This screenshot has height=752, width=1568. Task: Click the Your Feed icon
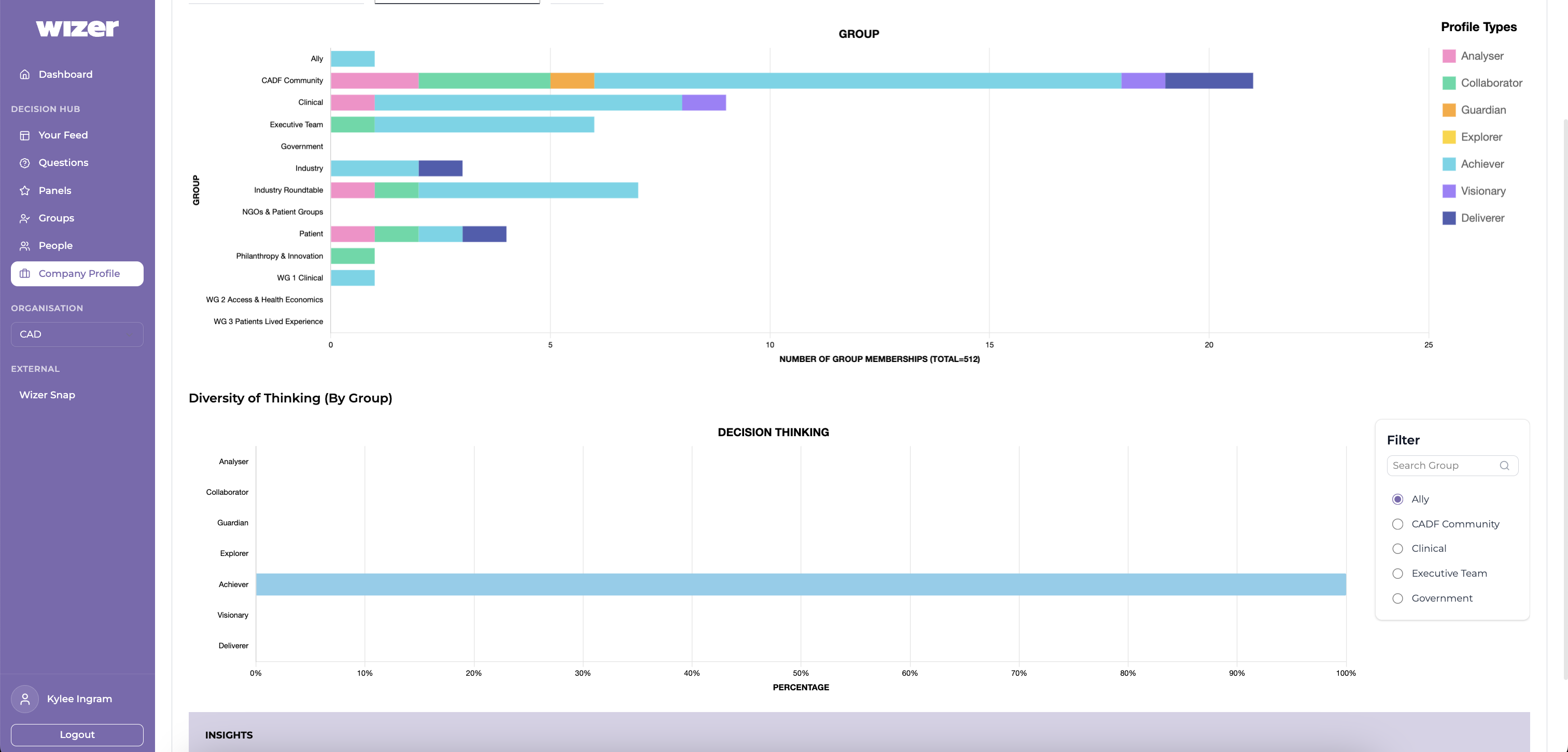(x=24, y=135)
